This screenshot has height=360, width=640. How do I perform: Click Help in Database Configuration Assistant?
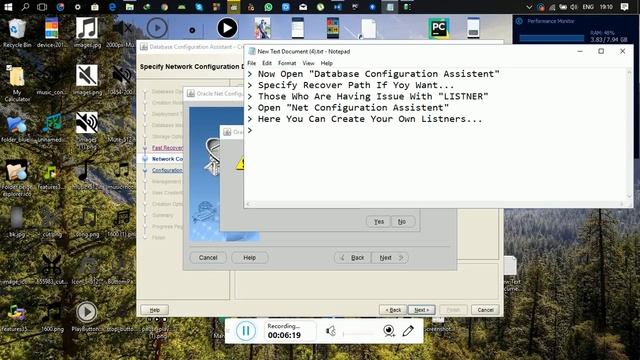click(155, 310)
